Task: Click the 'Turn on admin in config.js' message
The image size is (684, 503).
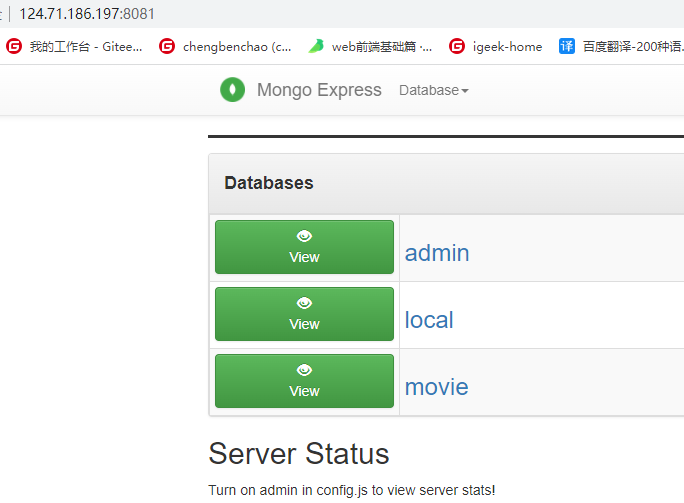Action: [x=352, y=490]
